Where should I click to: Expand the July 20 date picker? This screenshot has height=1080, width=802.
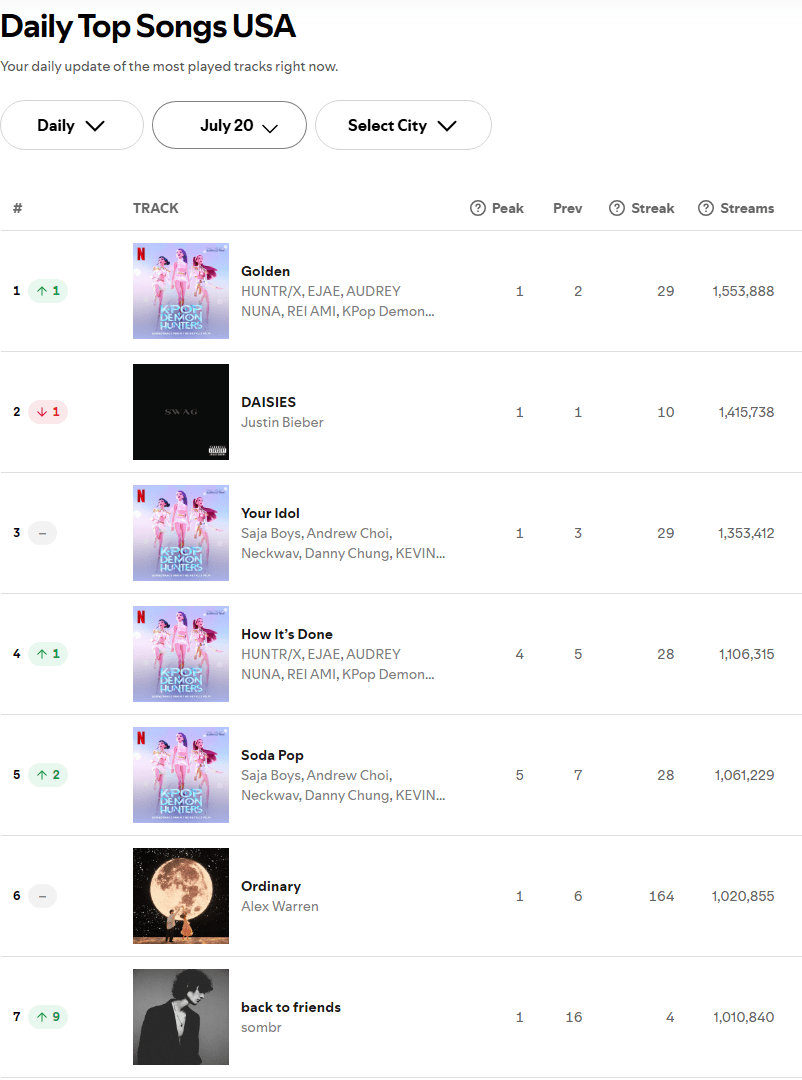(x=229, y=125)
